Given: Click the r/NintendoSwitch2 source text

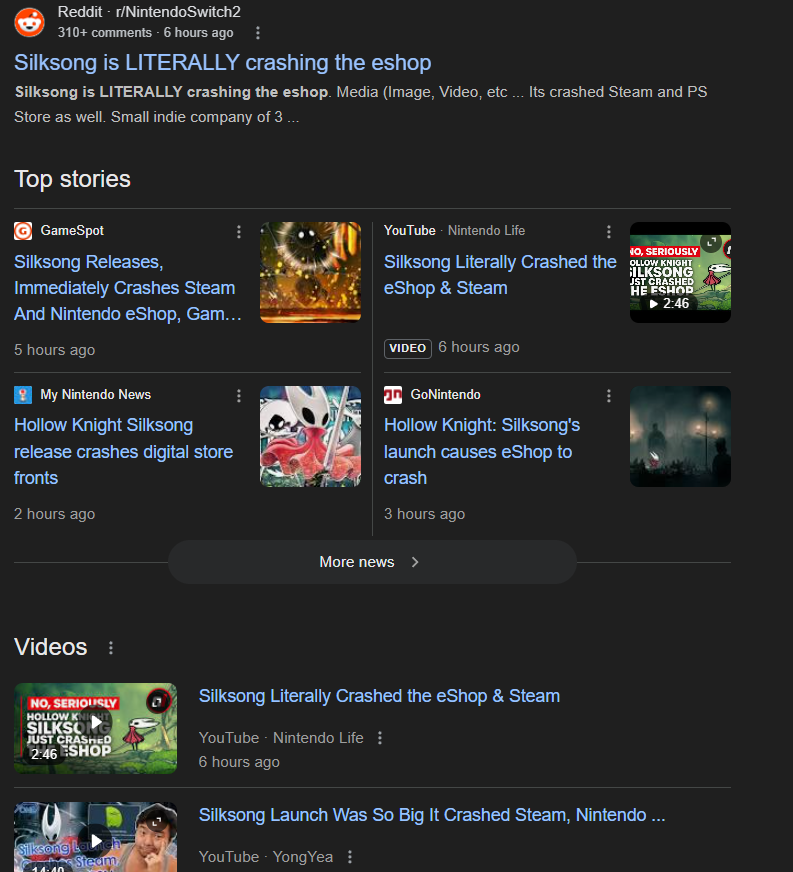Looking at the screenshot, I should (x=178, y=12).
